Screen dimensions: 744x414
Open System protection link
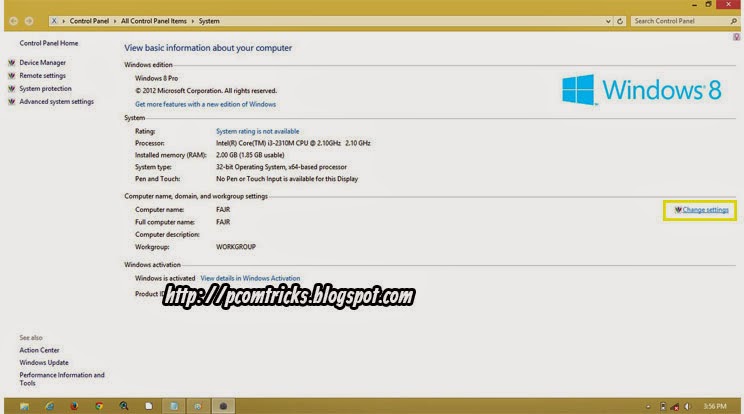tap(46, 89)
